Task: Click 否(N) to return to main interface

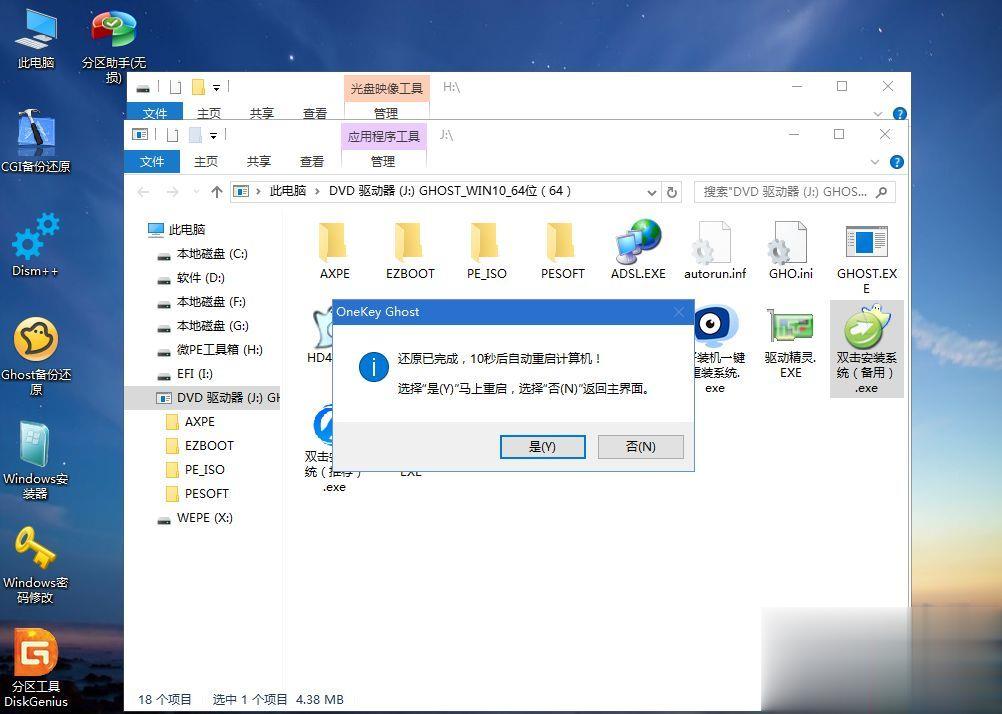Action: point(640,447)
